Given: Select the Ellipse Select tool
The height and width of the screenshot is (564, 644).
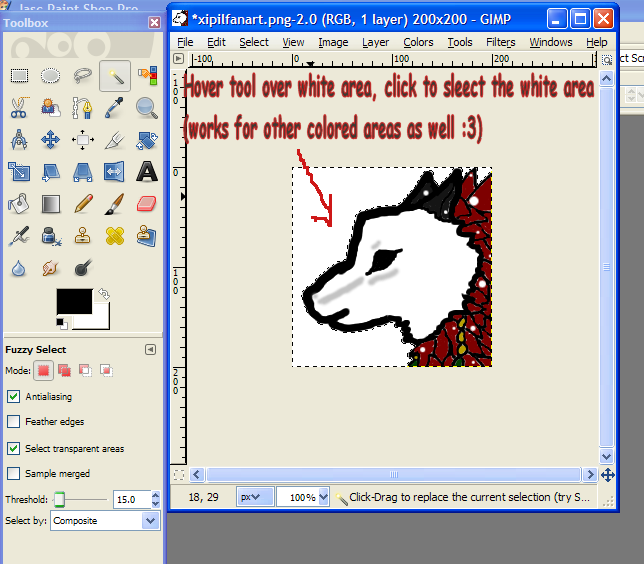Looking at the screenshot, I should click(51, 76).
